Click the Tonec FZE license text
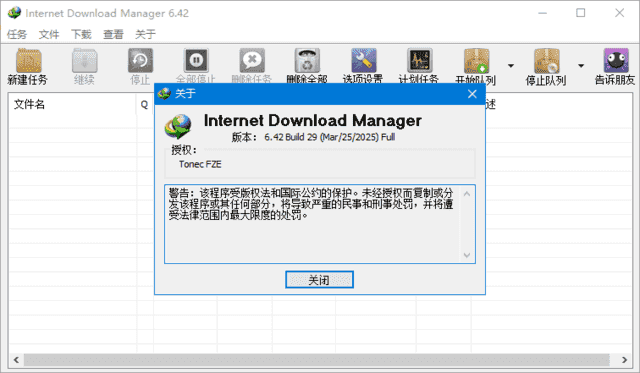This screenshot has width=640, height=373. click(x=200, y=164)
